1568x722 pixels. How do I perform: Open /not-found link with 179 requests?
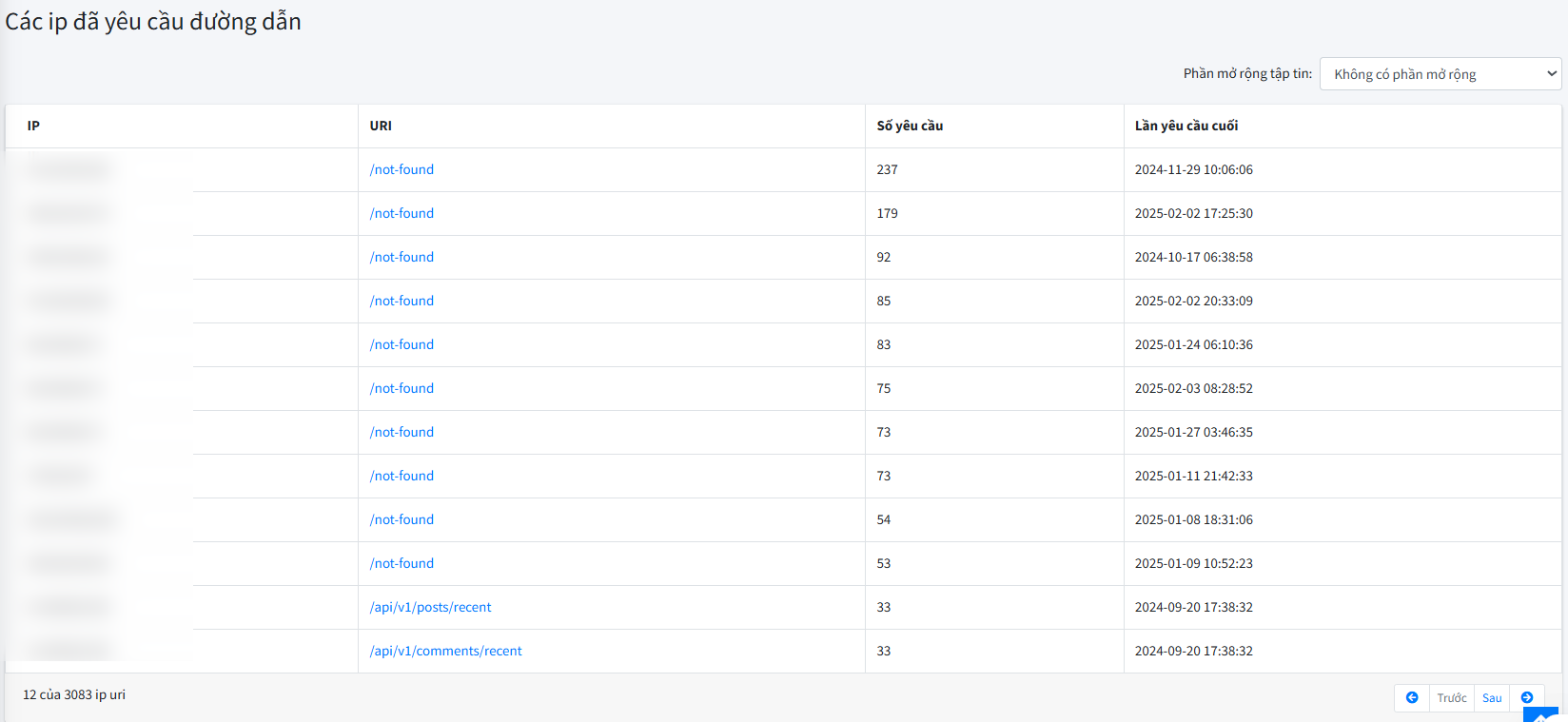coord(402,213)
